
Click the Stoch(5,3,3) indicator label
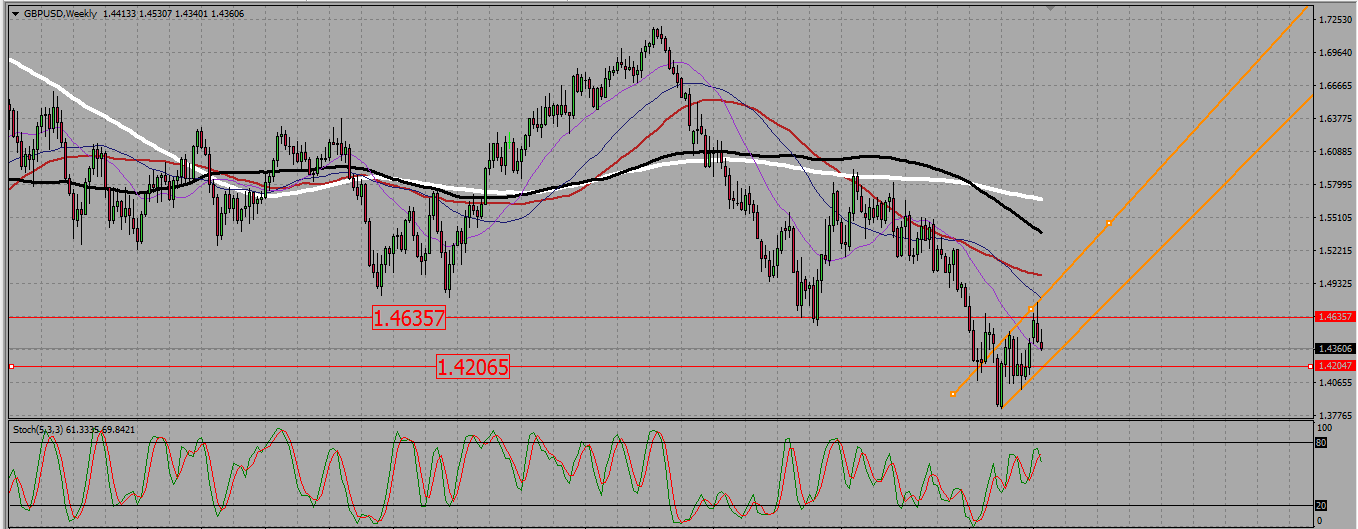tap(72, 429)
